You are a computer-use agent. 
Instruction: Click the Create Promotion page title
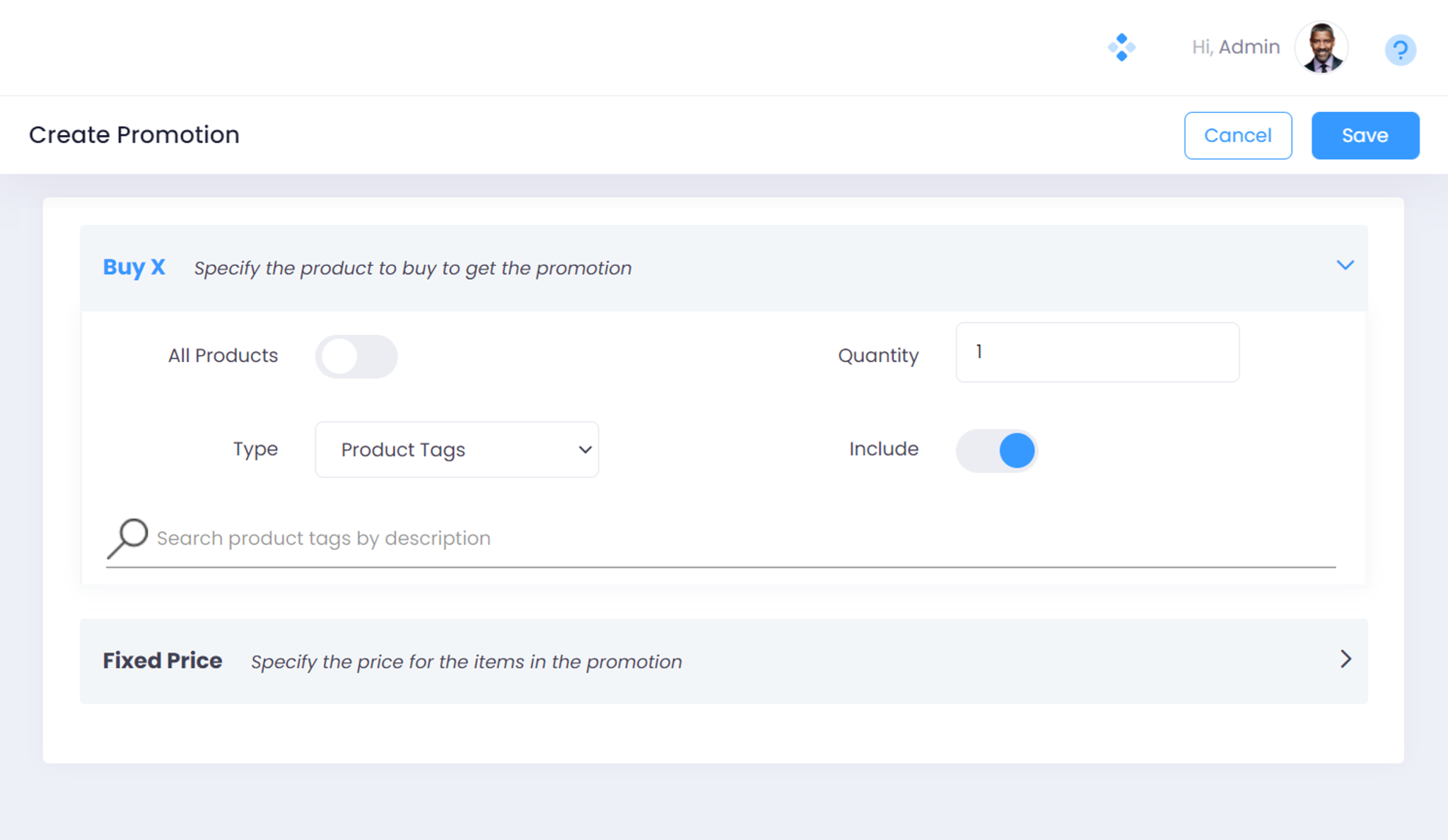(x=134, y=134)
